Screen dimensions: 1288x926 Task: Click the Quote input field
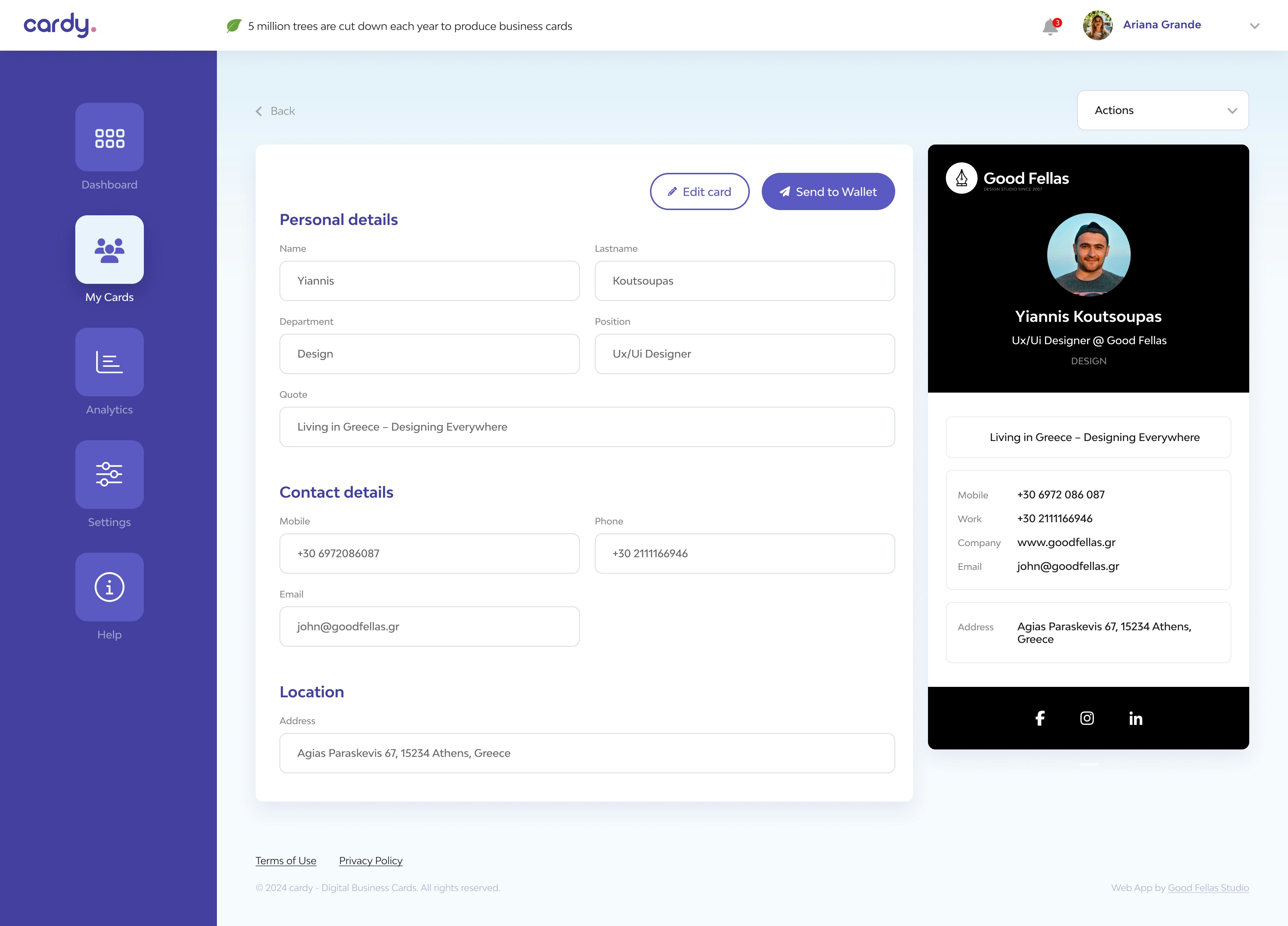click(587, 427)
